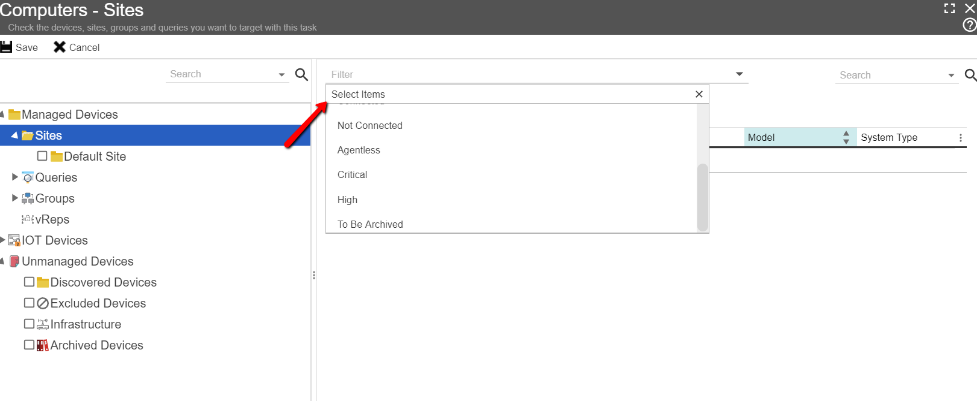The height and width of the screenshot is (401, 977).
Task: Select the Default Site tree label
Action: click(95, 157)
